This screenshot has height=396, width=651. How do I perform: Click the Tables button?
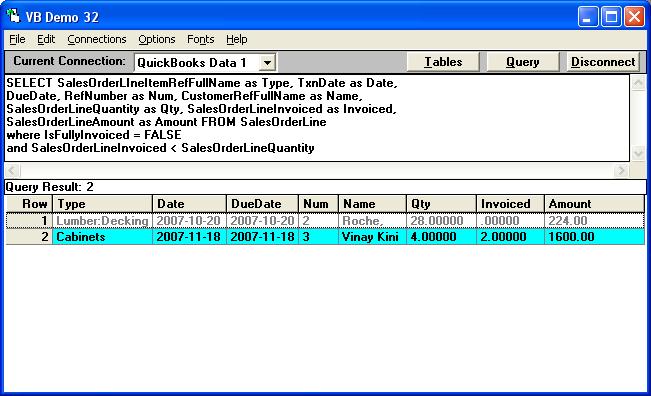coord(443,62)
